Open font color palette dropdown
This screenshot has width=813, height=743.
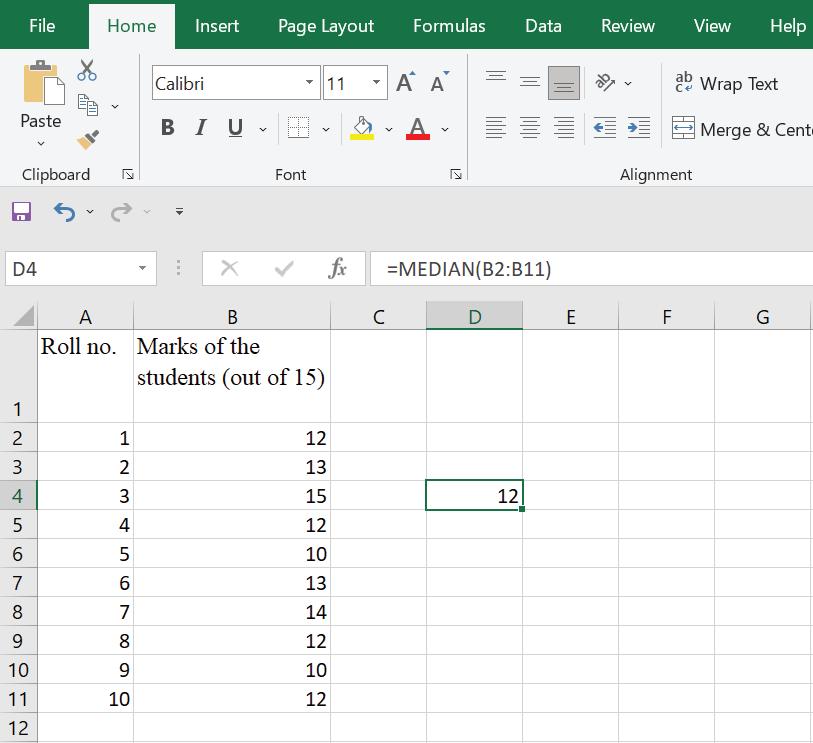445,129
